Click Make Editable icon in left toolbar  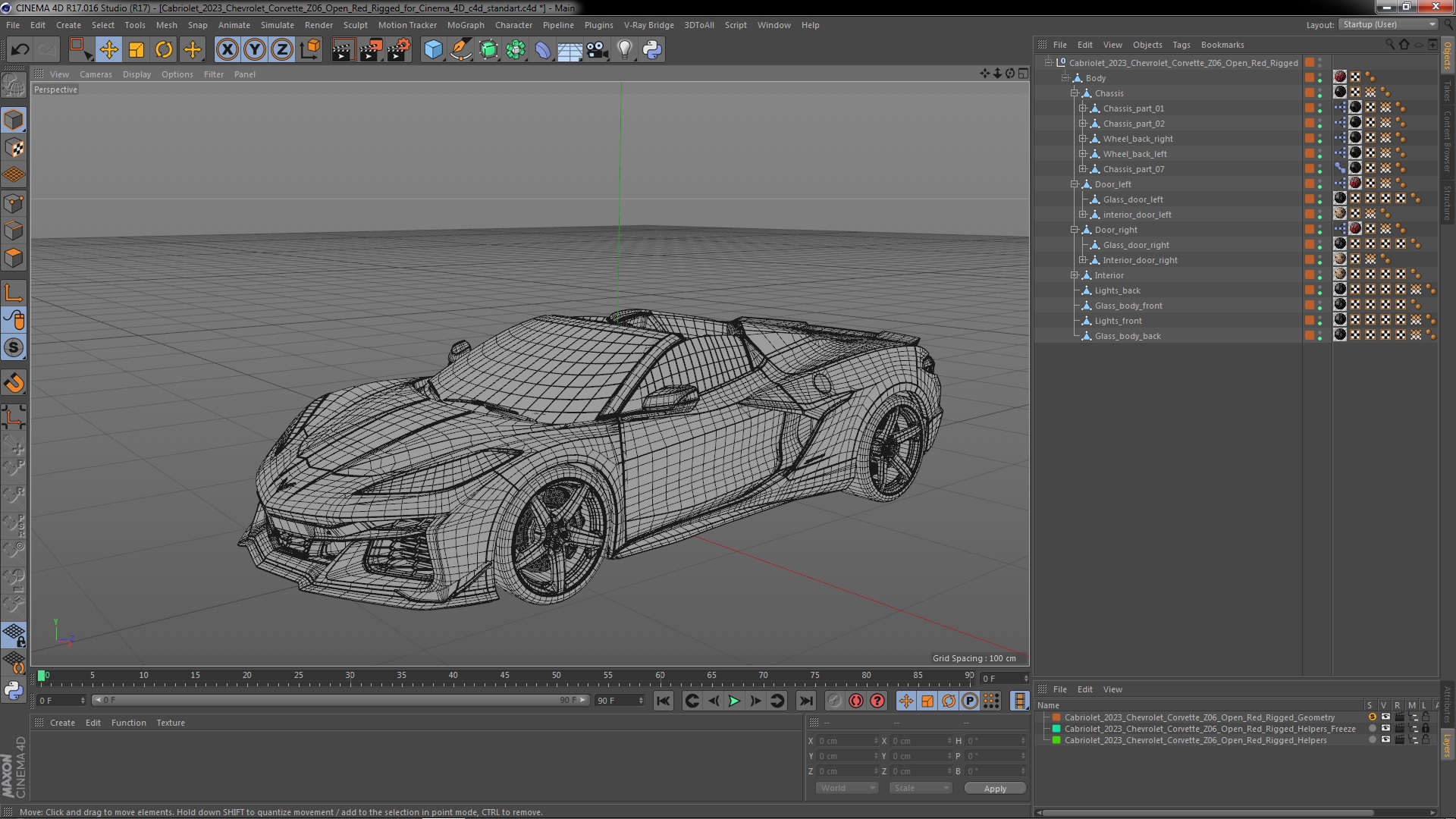14,84
